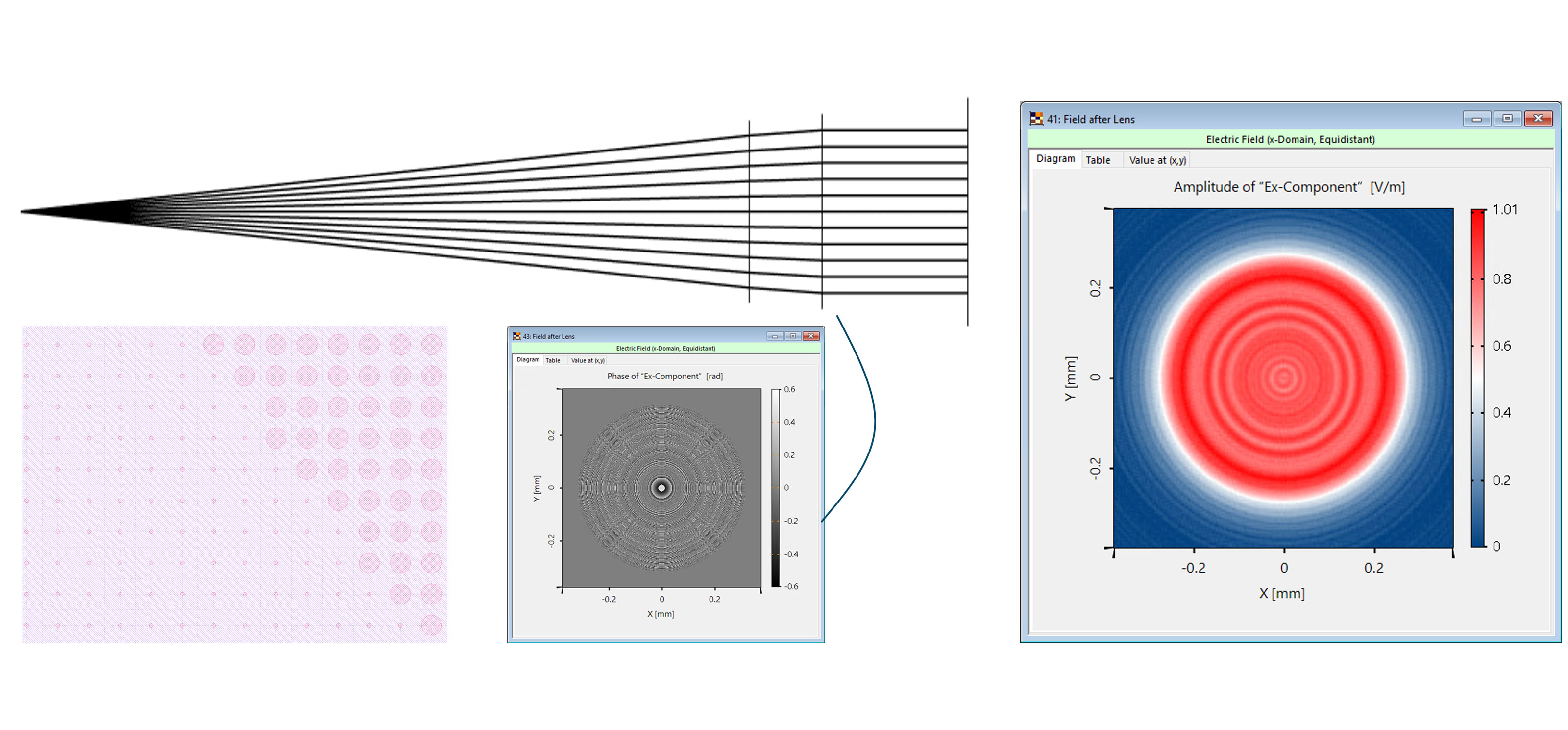Viewport: 1568px width, 730px height.
Task: Minimize the 41: Field after Lens window
Action: 1477,119
